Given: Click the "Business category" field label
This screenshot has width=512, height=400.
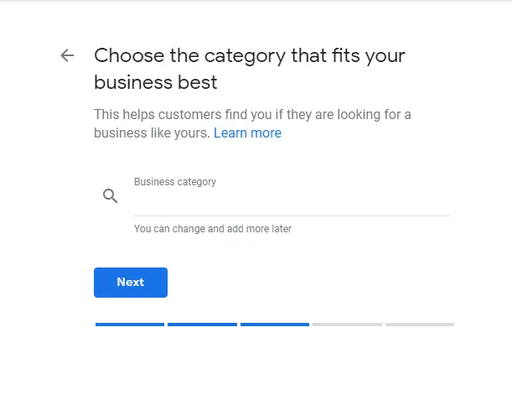Looking at the screenshot, I should click(x=175, y=182).
